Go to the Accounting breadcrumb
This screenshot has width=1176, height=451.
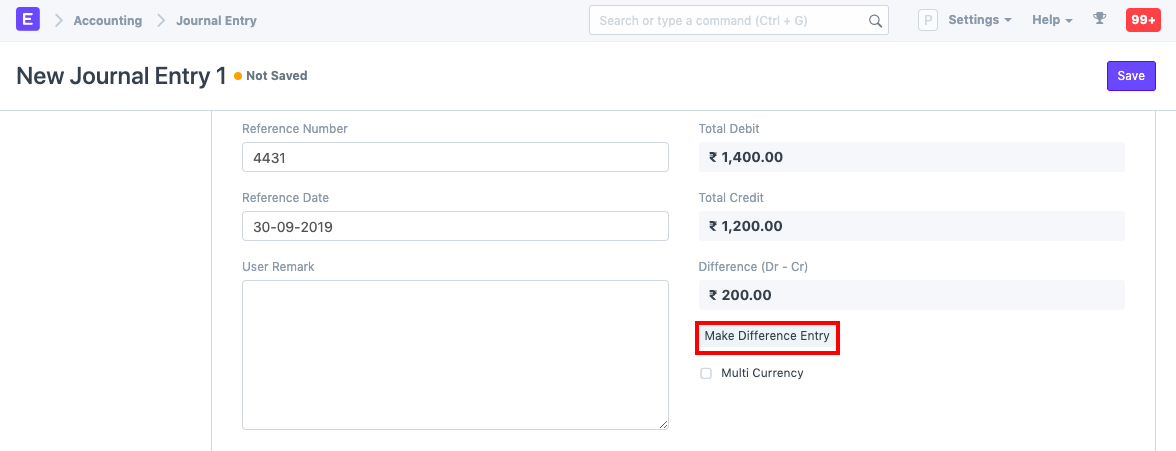pos(107,21)
